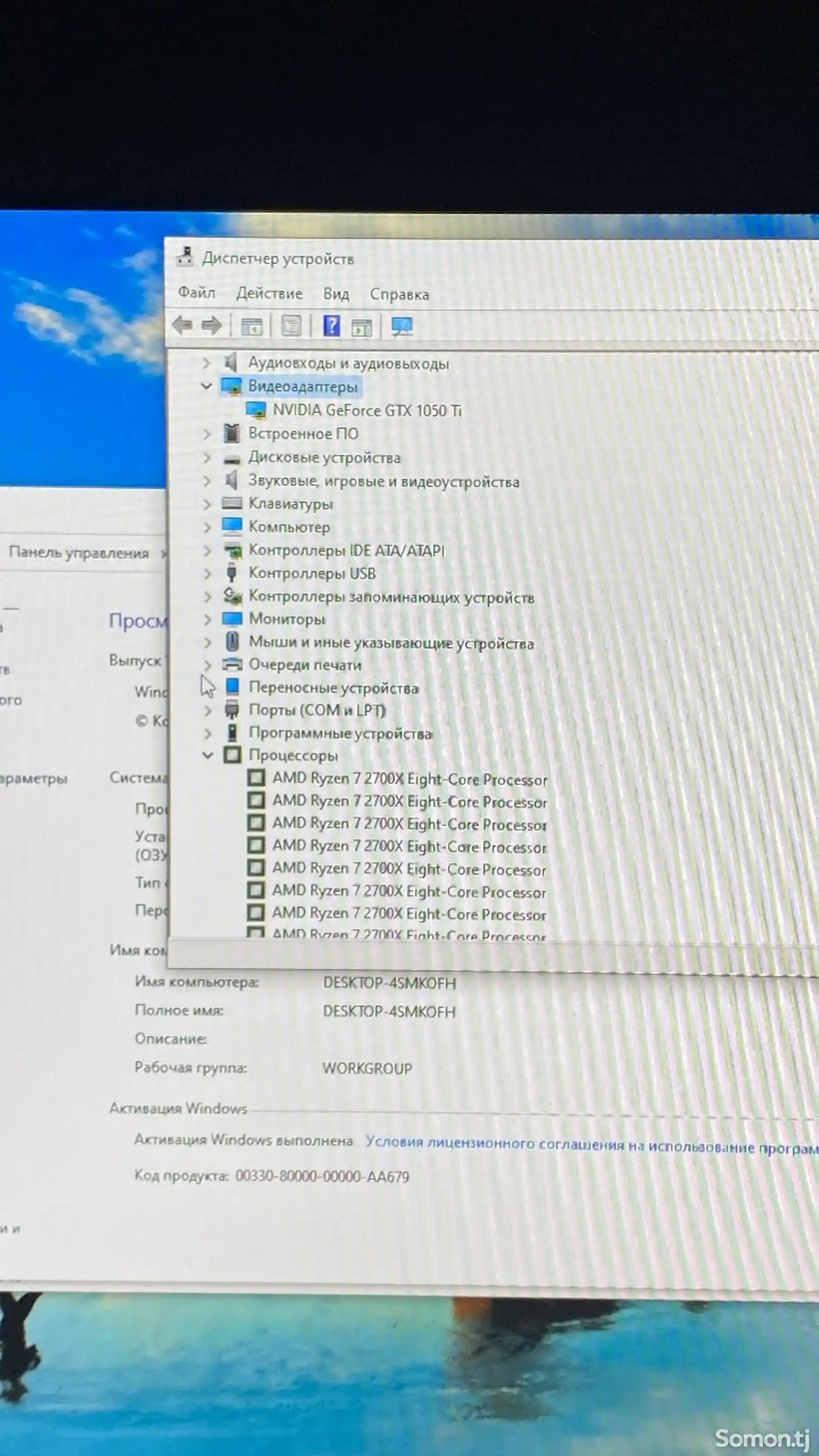Screen dimensions: 819x1456
Task: Click Контроллеры запоминающих устройств icon
Action: (232, 595)
